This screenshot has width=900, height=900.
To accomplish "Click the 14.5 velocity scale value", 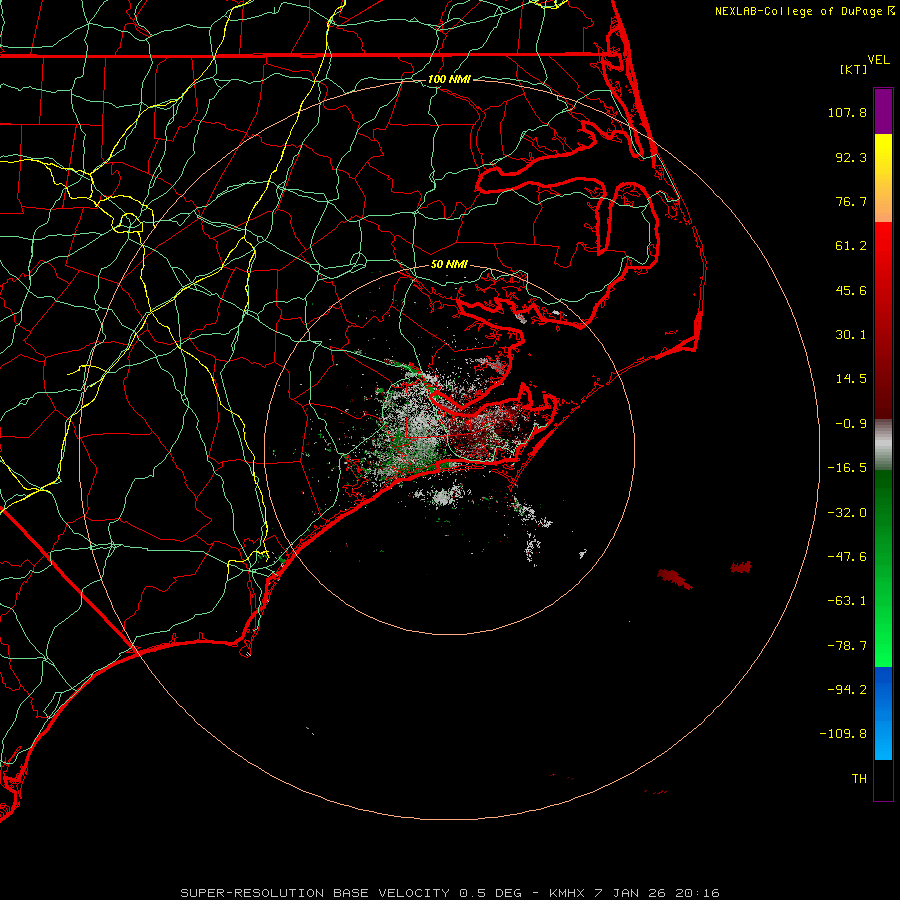I will [x=851, y=379].
